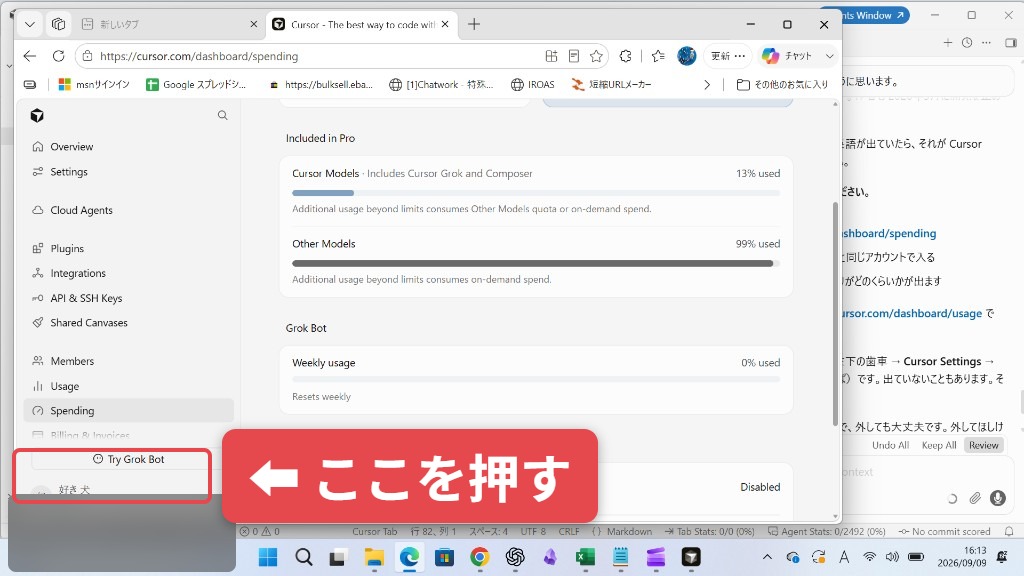Expand bookmarks overflow chevron
The height and width of the screenshot is (576, 1024).
[707, 84]
